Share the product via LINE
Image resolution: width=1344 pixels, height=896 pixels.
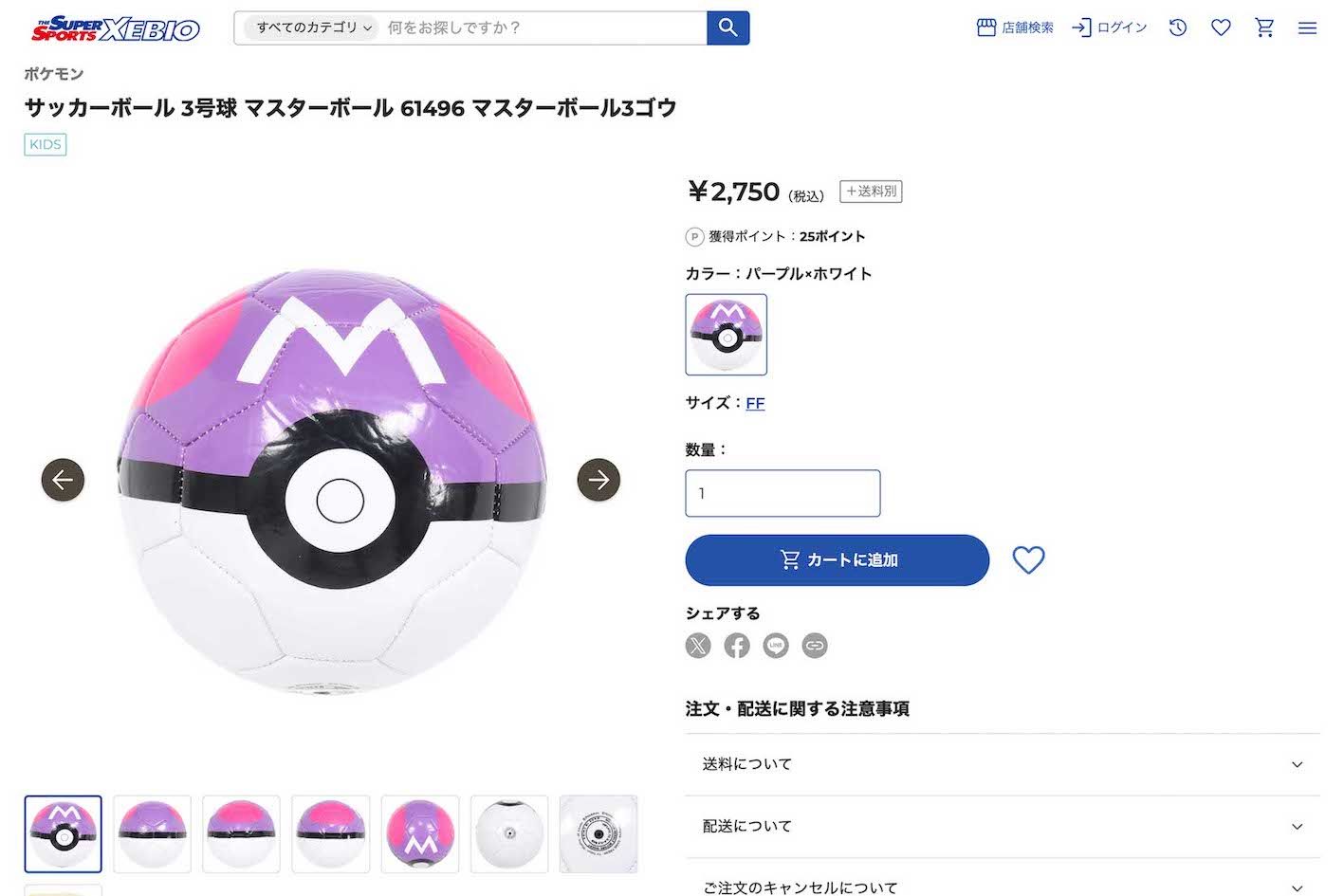click(776, 646)
